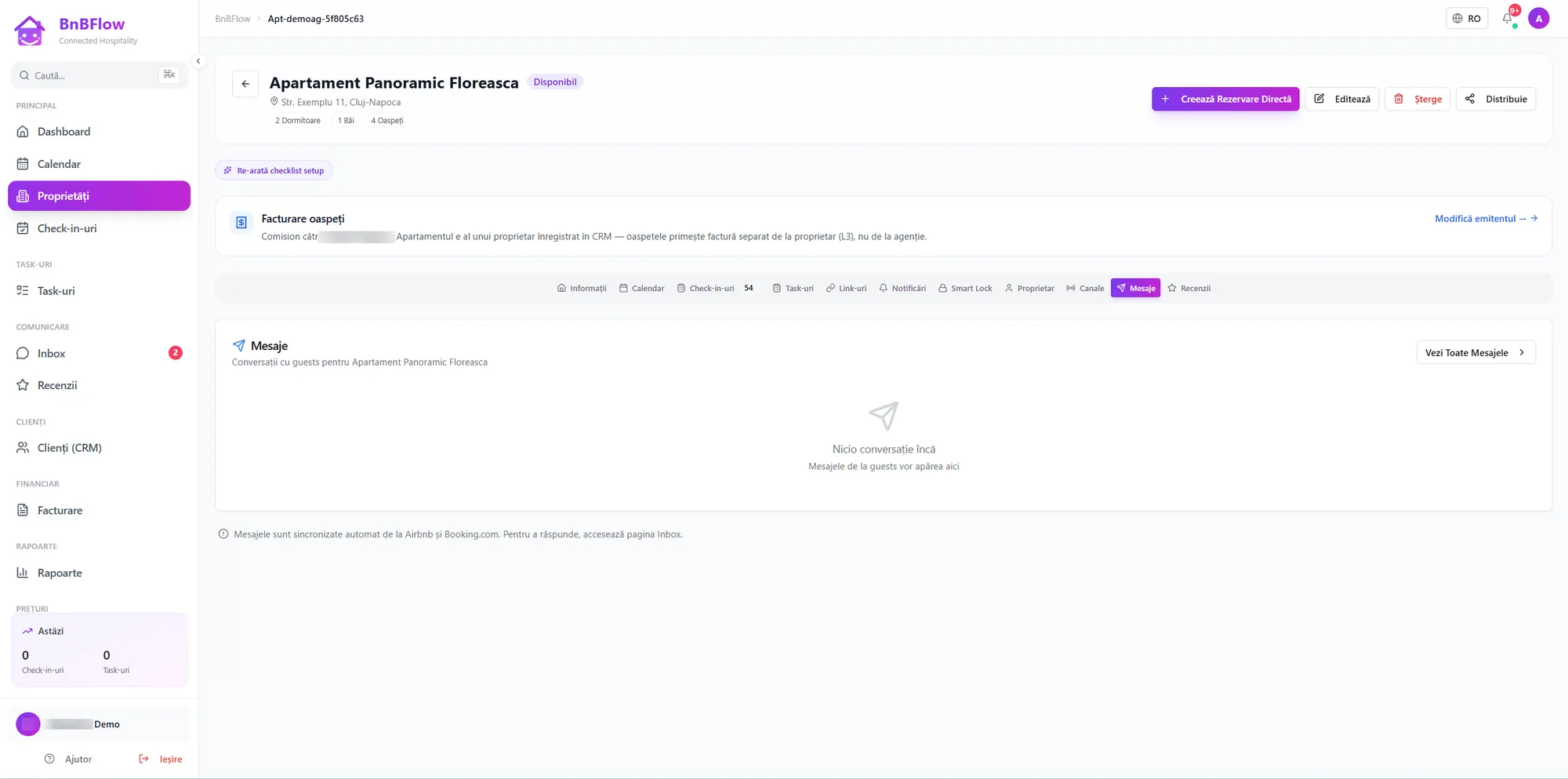This screenshot has width=1568, height=779.
Task: Click Re-arată checklist setup
Action: tap(274, 170)
